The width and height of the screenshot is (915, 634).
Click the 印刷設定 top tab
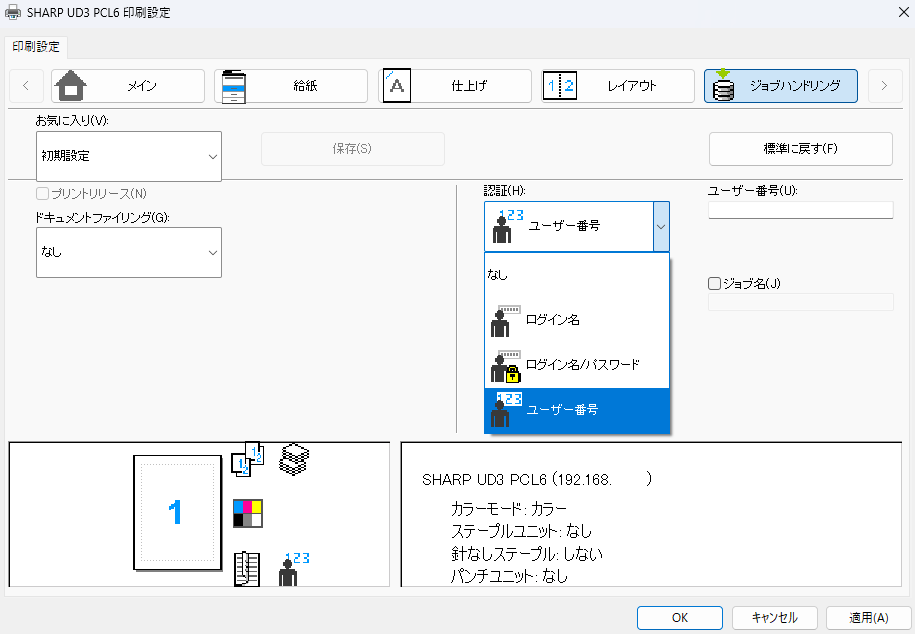(36, 47)
